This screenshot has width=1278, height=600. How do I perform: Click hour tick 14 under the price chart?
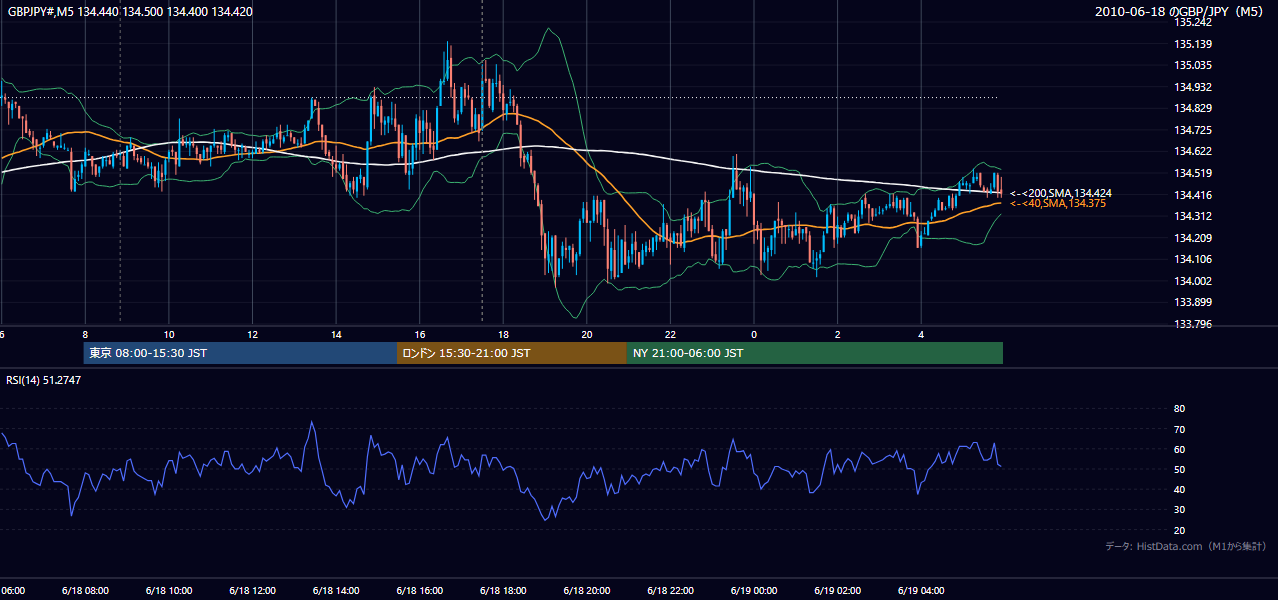coord(336,334)
